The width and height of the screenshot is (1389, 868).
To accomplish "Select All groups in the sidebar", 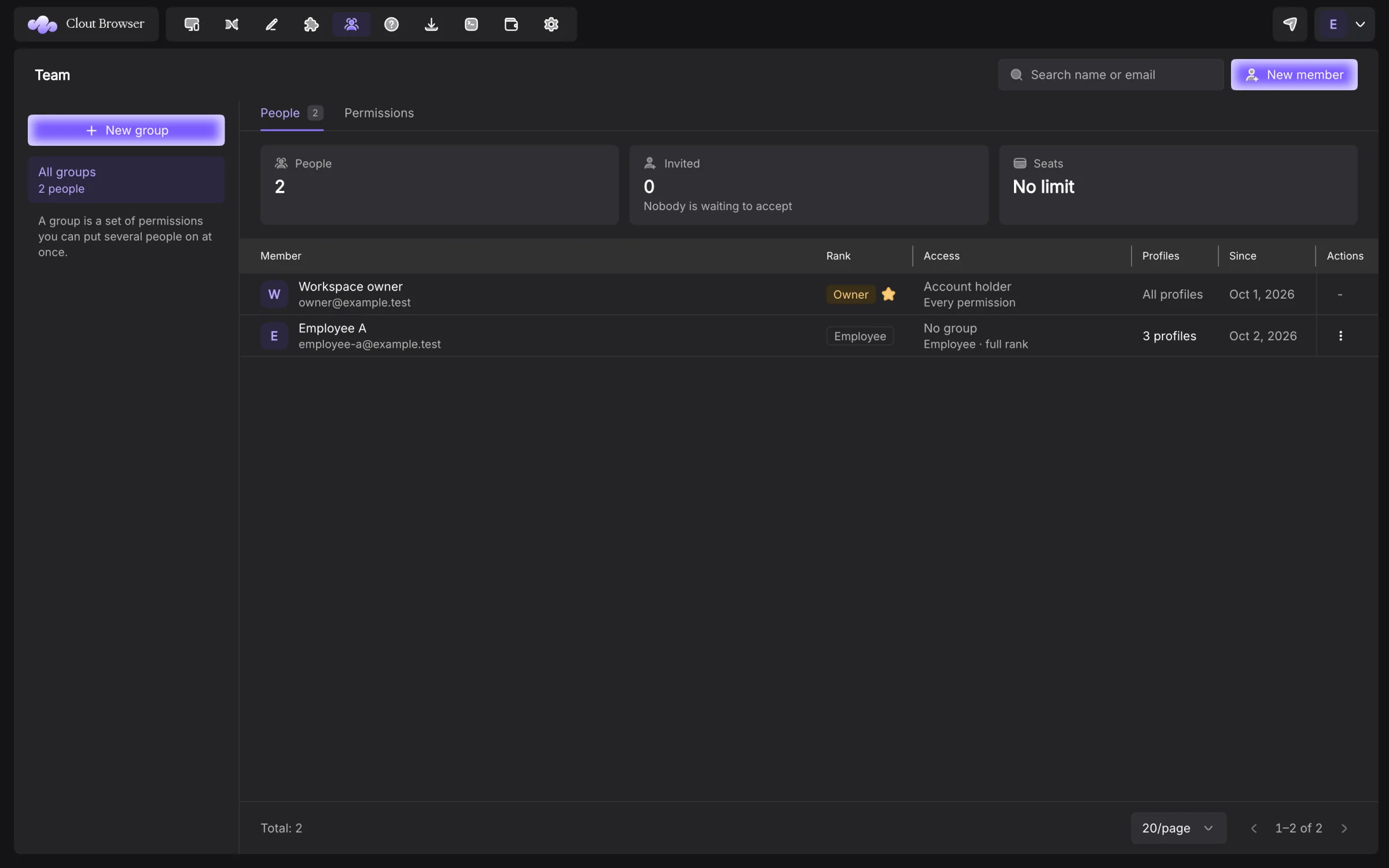I will pyautogui.click(x=126, y=179).
